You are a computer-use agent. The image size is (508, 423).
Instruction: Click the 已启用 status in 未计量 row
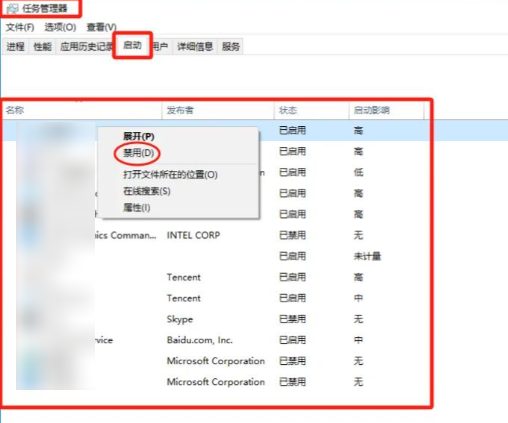(292, 256)
